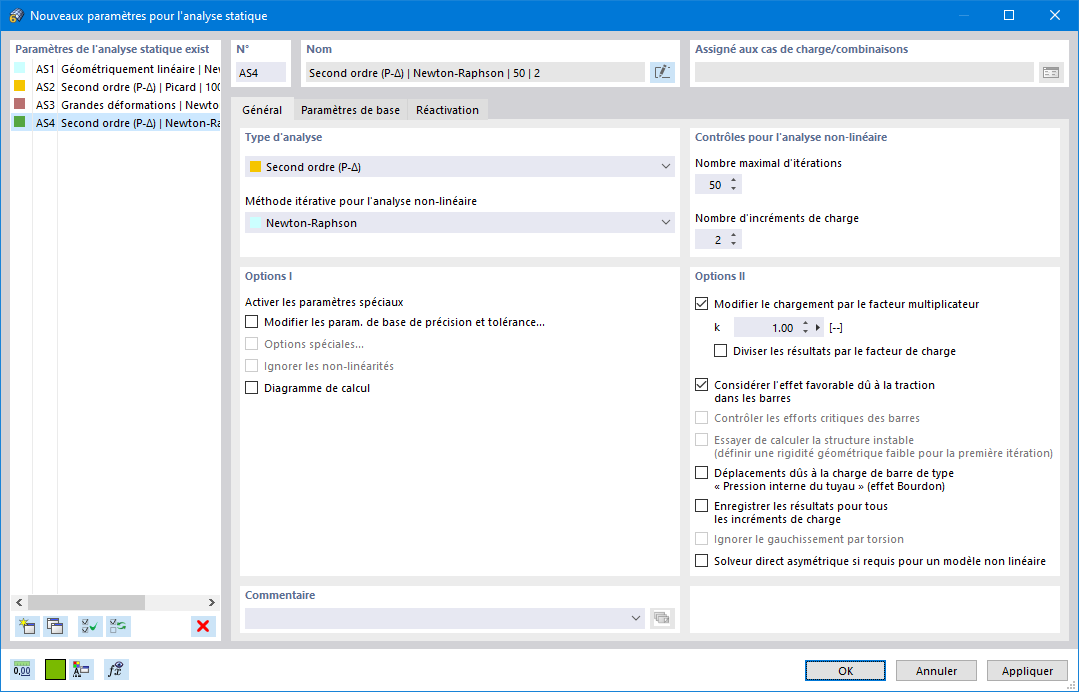
Task: Click the select all checkmark icon
Action: 89,626
